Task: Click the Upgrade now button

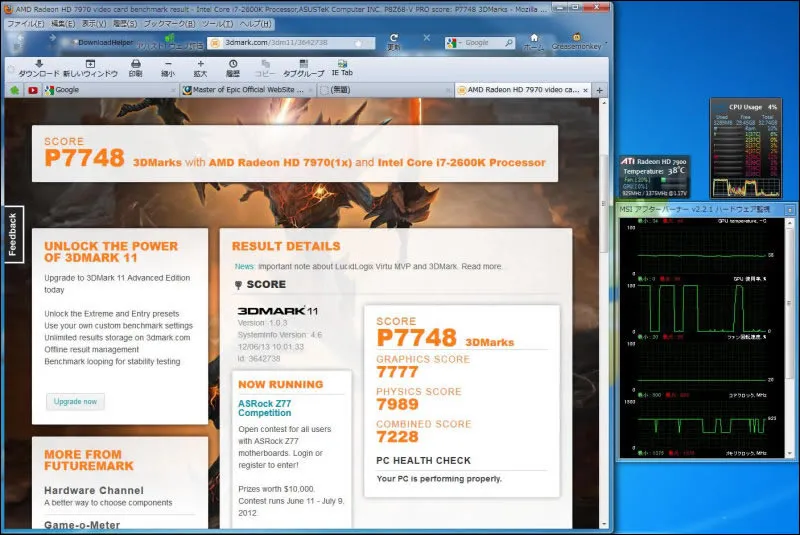Action: pyautogui.click(x=75, y=402)
